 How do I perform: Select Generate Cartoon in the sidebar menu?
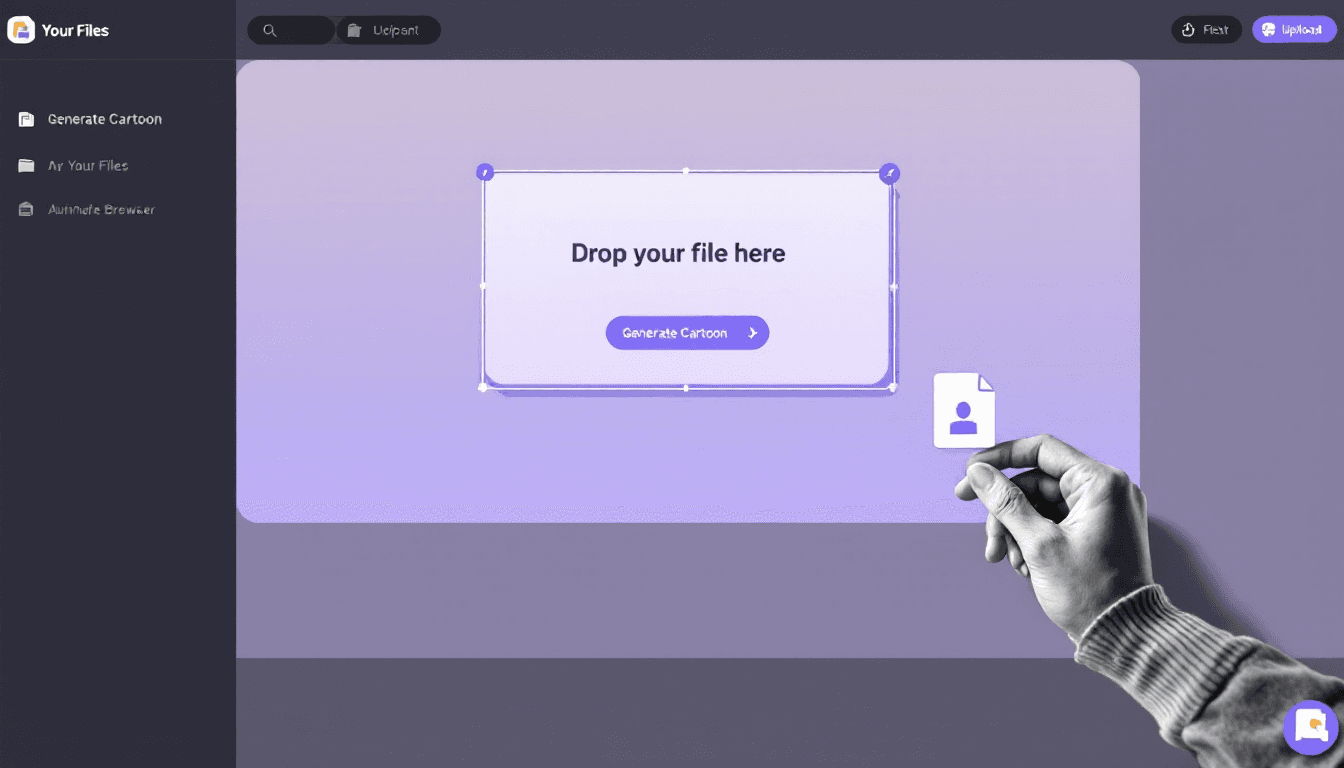105,118
